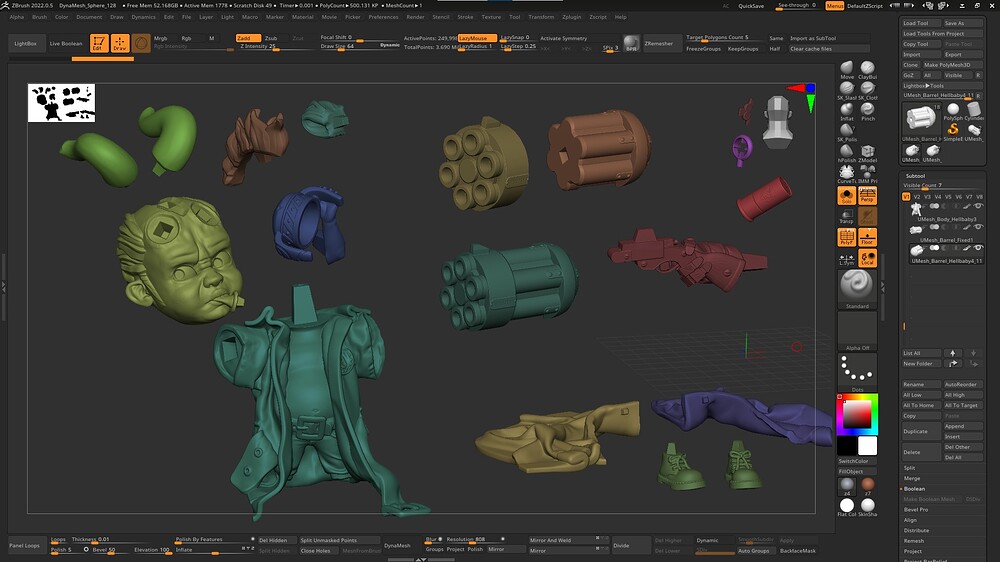Toggle Local rotation mode
The height and width of the screenshot is (562, 1000).
click(x=867, y=258)
